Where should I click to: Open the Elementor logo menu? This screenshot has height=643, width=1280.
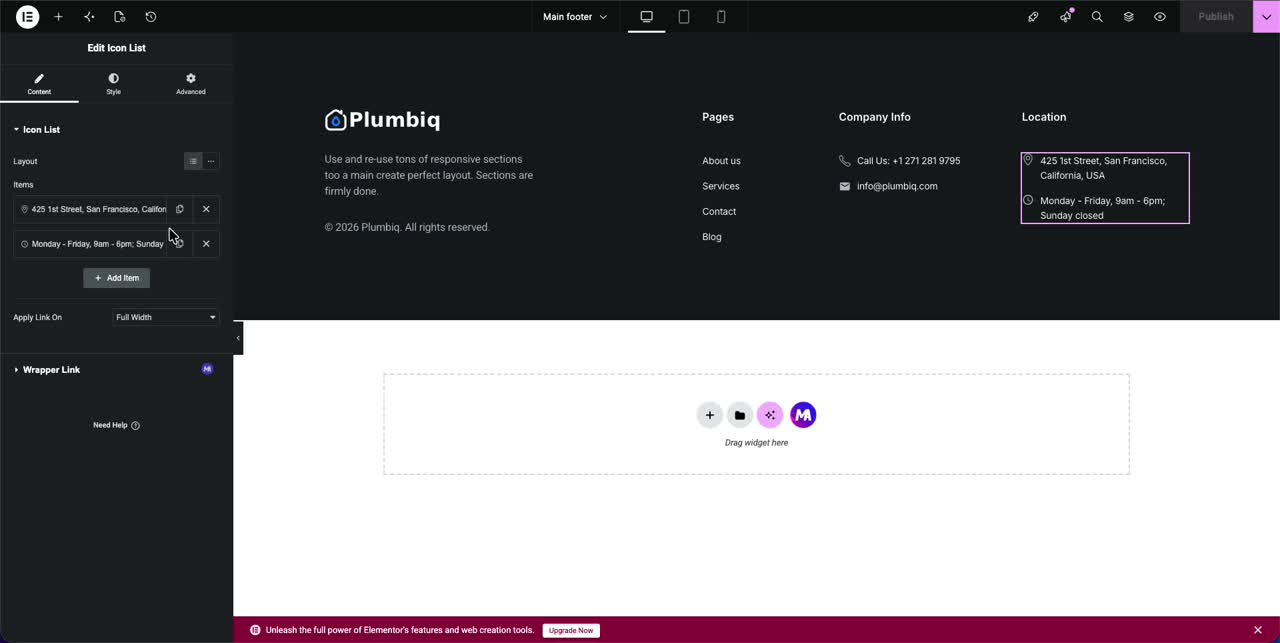28,17
